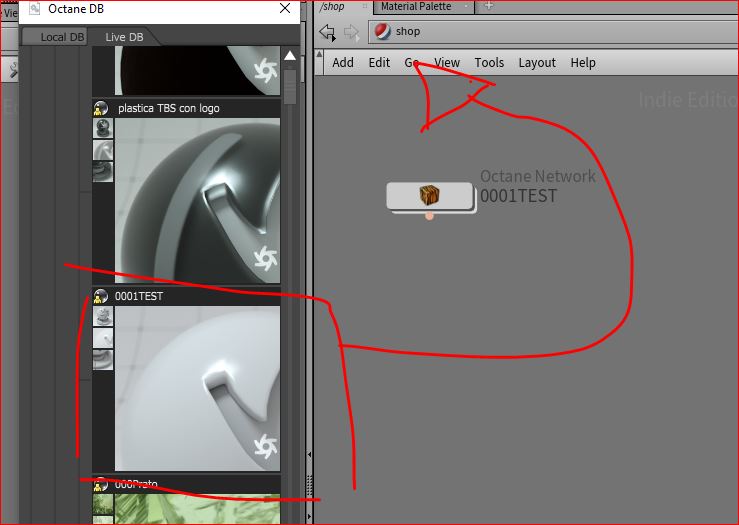Choose plastica close-up small preview

[x=103, y=150]
